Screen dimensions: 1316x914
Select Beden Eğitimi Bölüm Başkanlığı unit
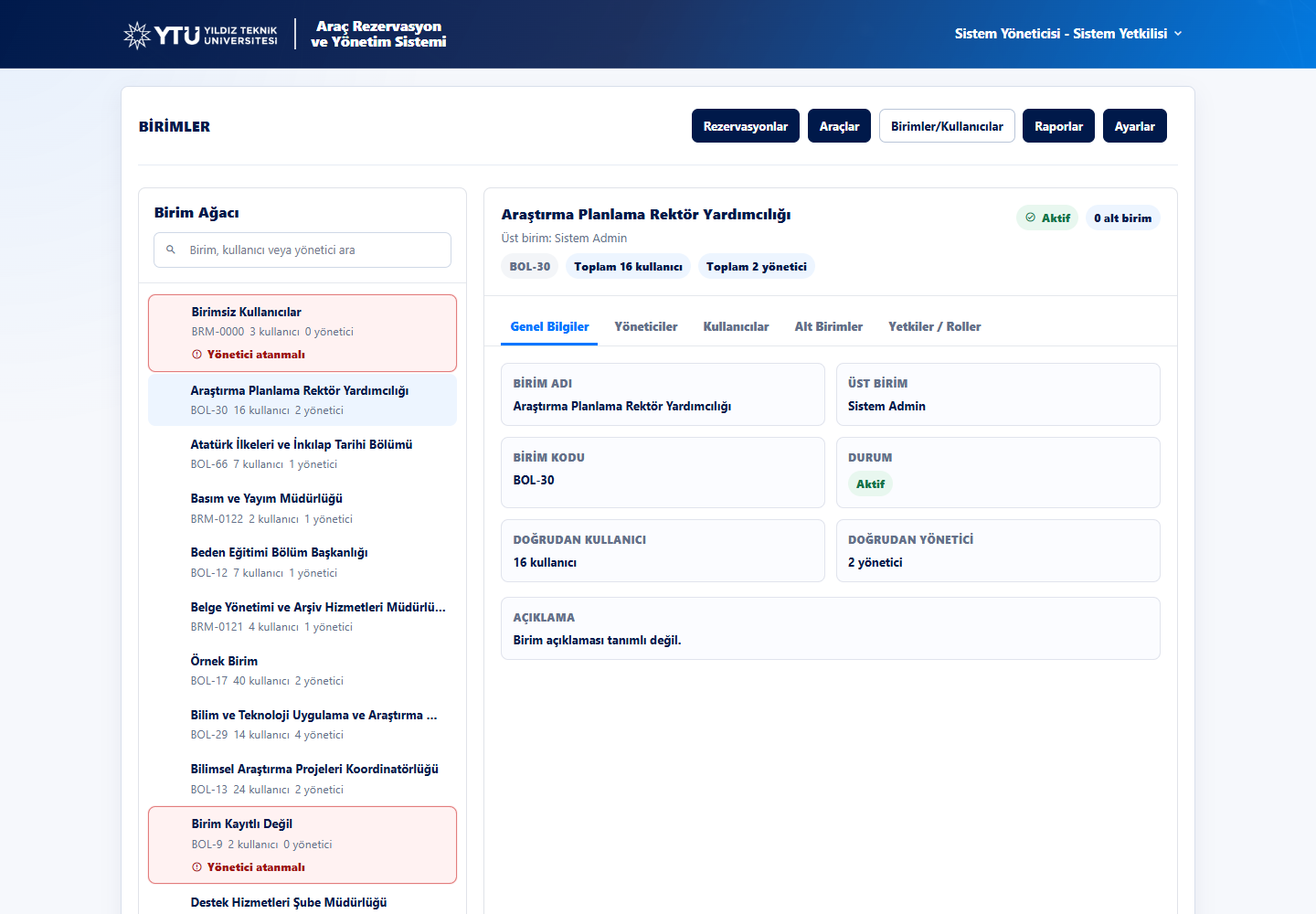tap(302, 562)
